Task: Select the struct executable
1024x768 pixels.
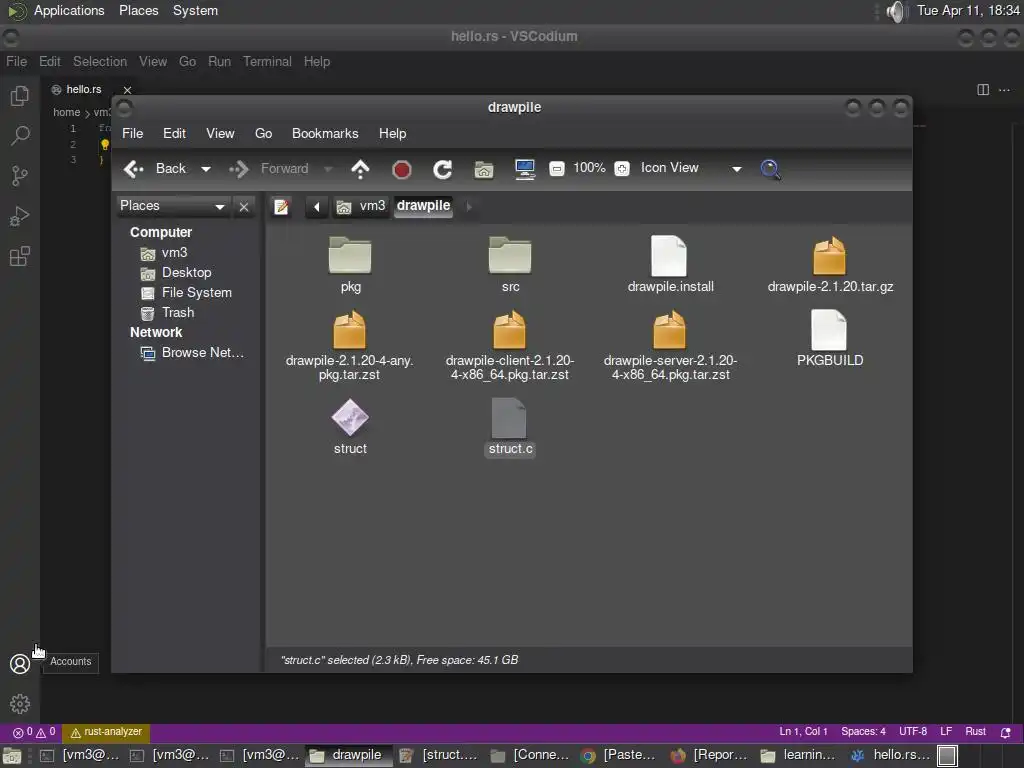Action: point(350,428)
